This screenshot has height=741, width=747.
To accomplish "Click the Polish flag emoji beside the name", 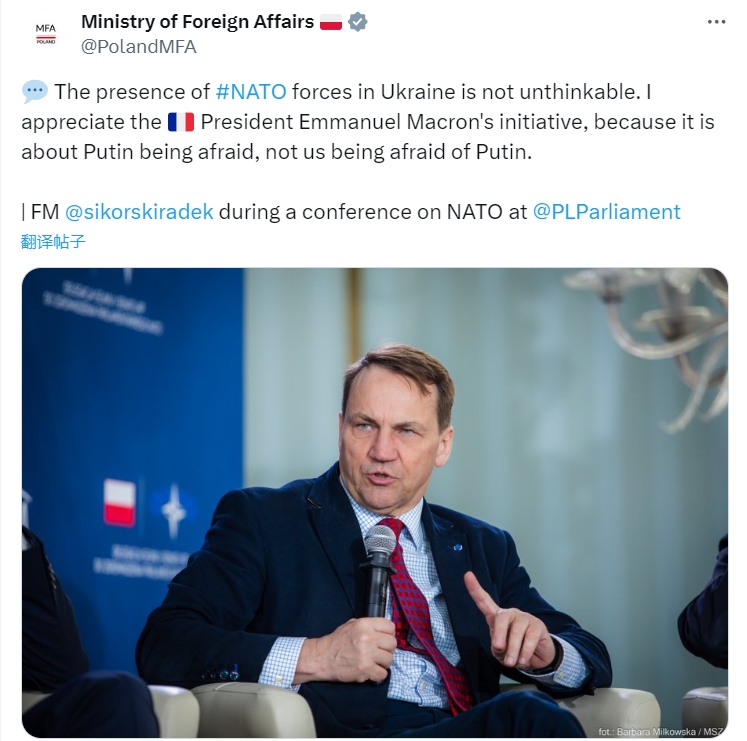I will 331,22.
